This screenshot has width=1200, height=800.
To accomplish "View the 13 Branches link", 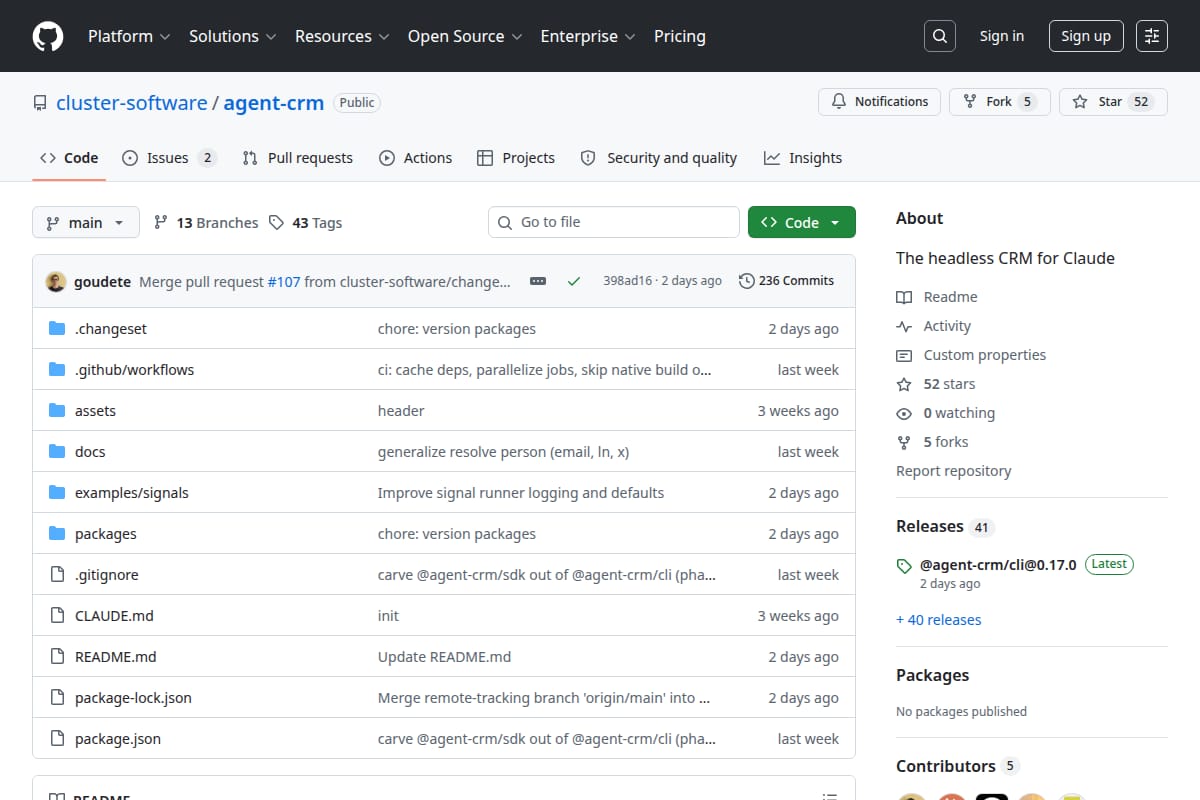I will (206, 222).
